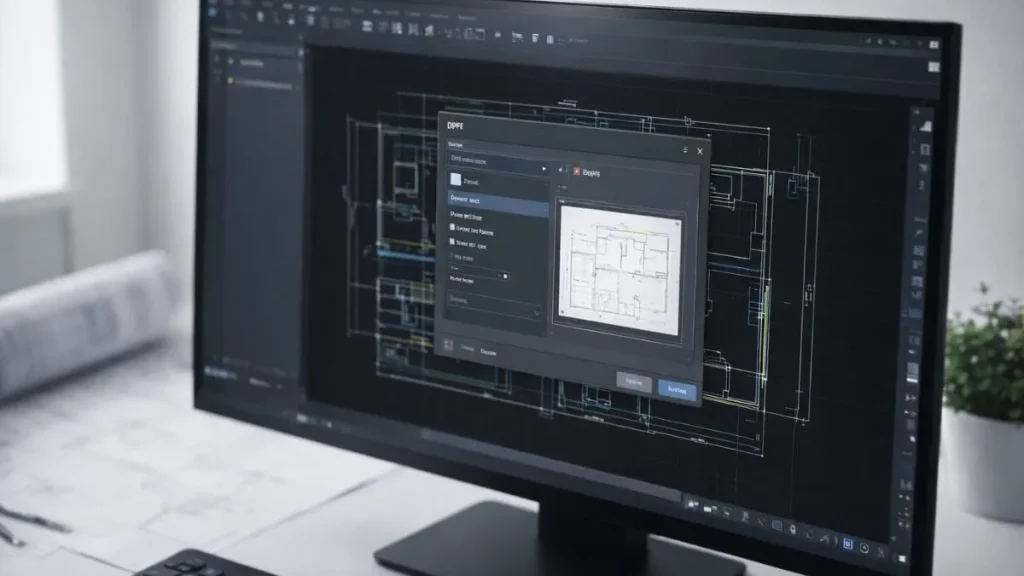1024x576 pixels.
Task: Click the gray button beside the blue button
Action: coord(633,382)
